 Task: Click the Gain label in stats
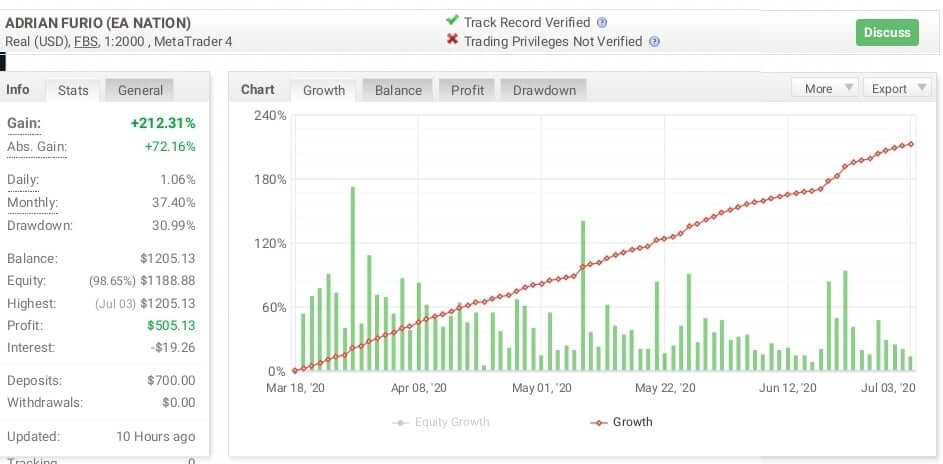point(23,123)
